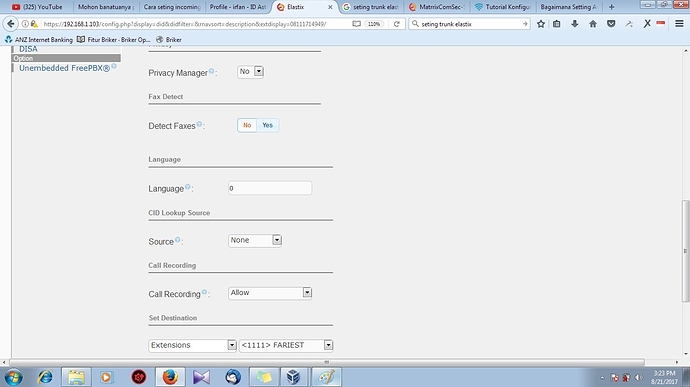Switch to Mohon banatuanya tab
This screenshot has height=387, width=690.
(x=106, y=7)
